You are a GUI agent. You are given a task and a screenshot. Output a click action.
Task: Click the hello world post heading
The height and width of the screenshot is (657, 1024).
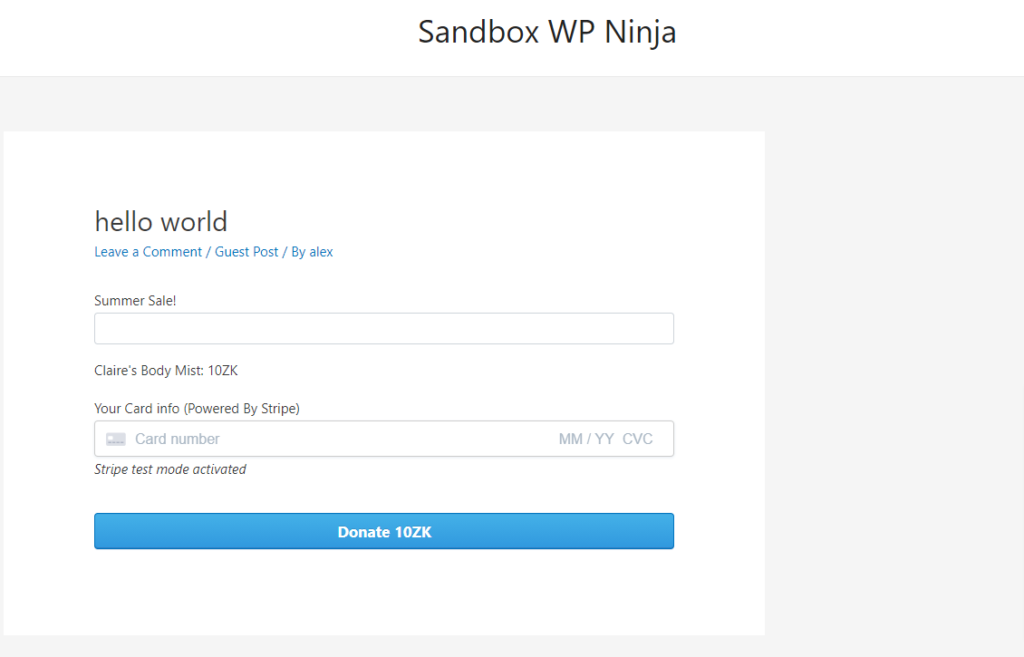pyautogui.click(x=161, y=221)
